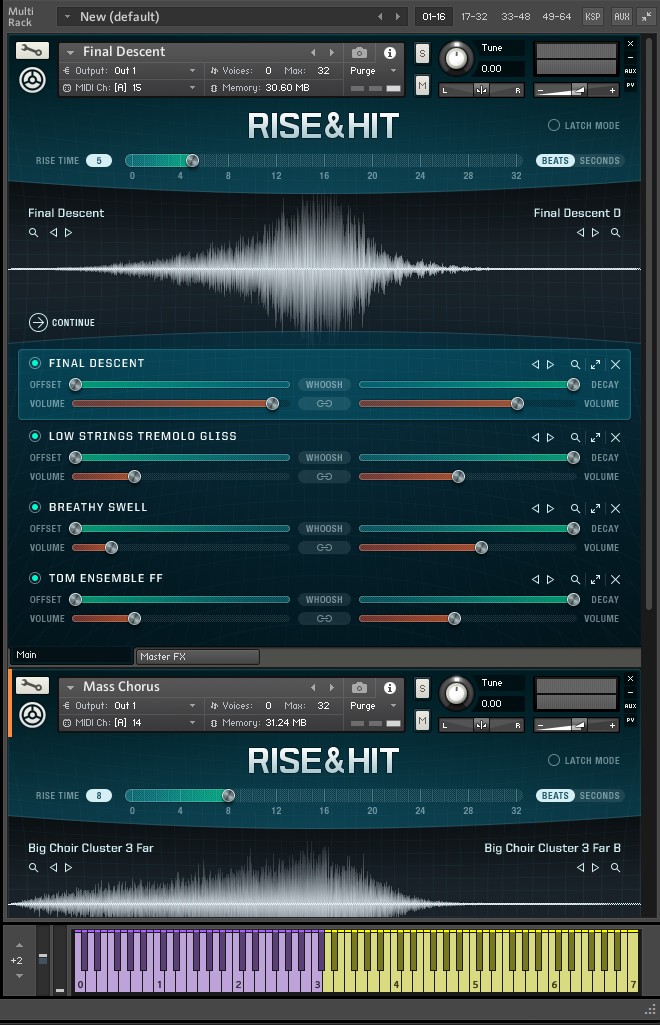660x1025 pixels.
Task: Click search icon on FINAL DESCENT layer row
Action: point(575,364)
